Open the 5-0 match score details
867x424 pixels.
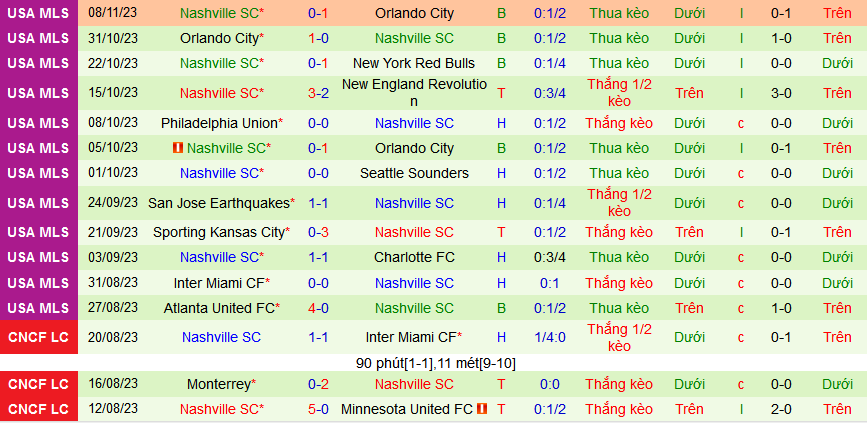[318, 409]
